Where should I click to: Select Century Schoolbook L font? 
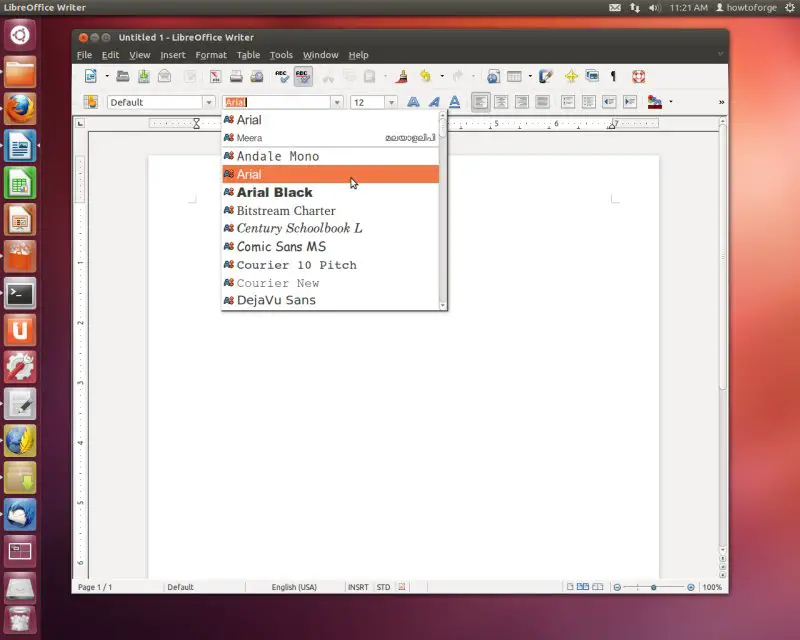coord(331,228)
